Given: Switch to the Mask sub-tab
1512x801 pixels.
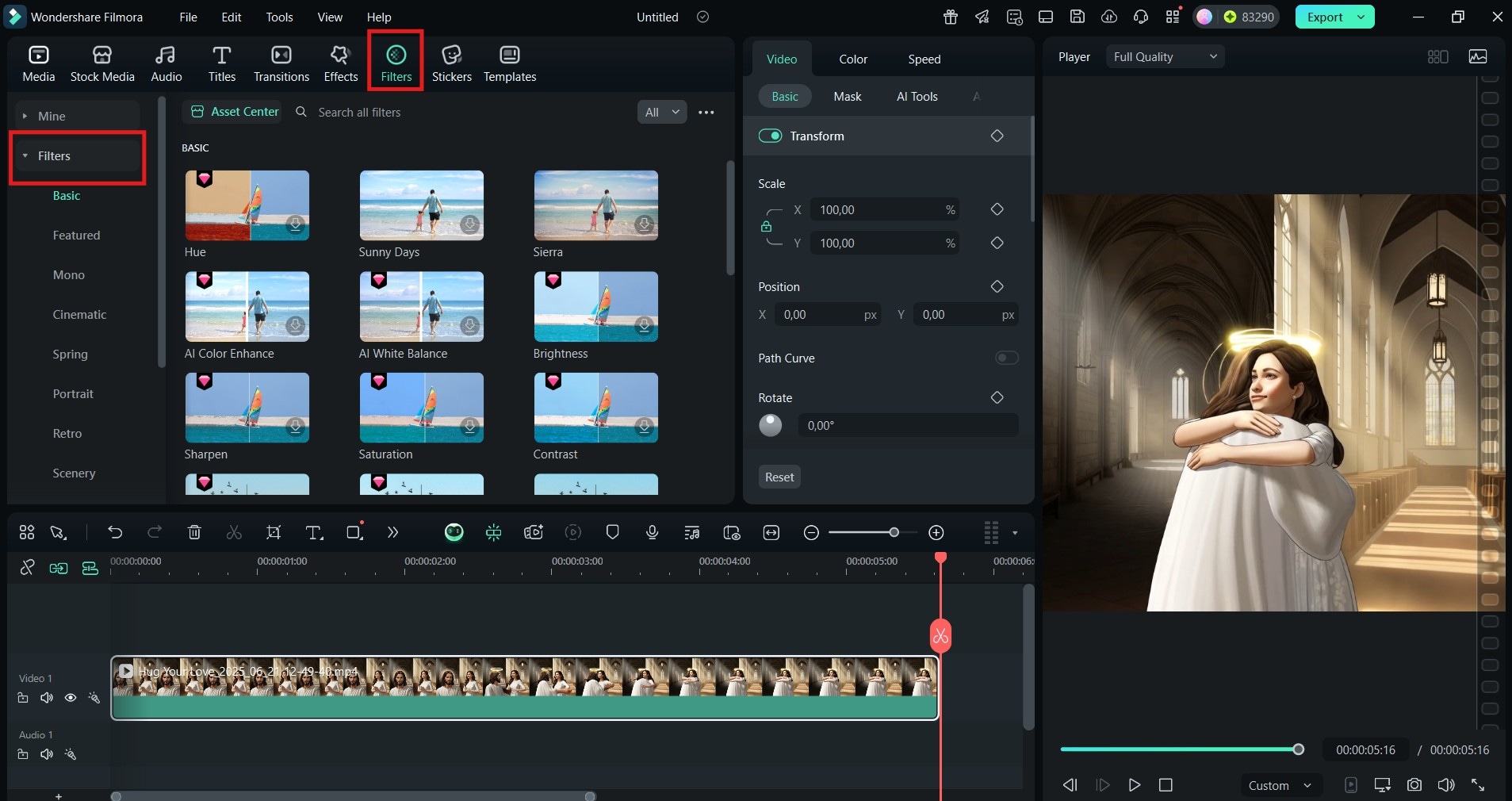Looking at the screenshot, I should (848, 96).
